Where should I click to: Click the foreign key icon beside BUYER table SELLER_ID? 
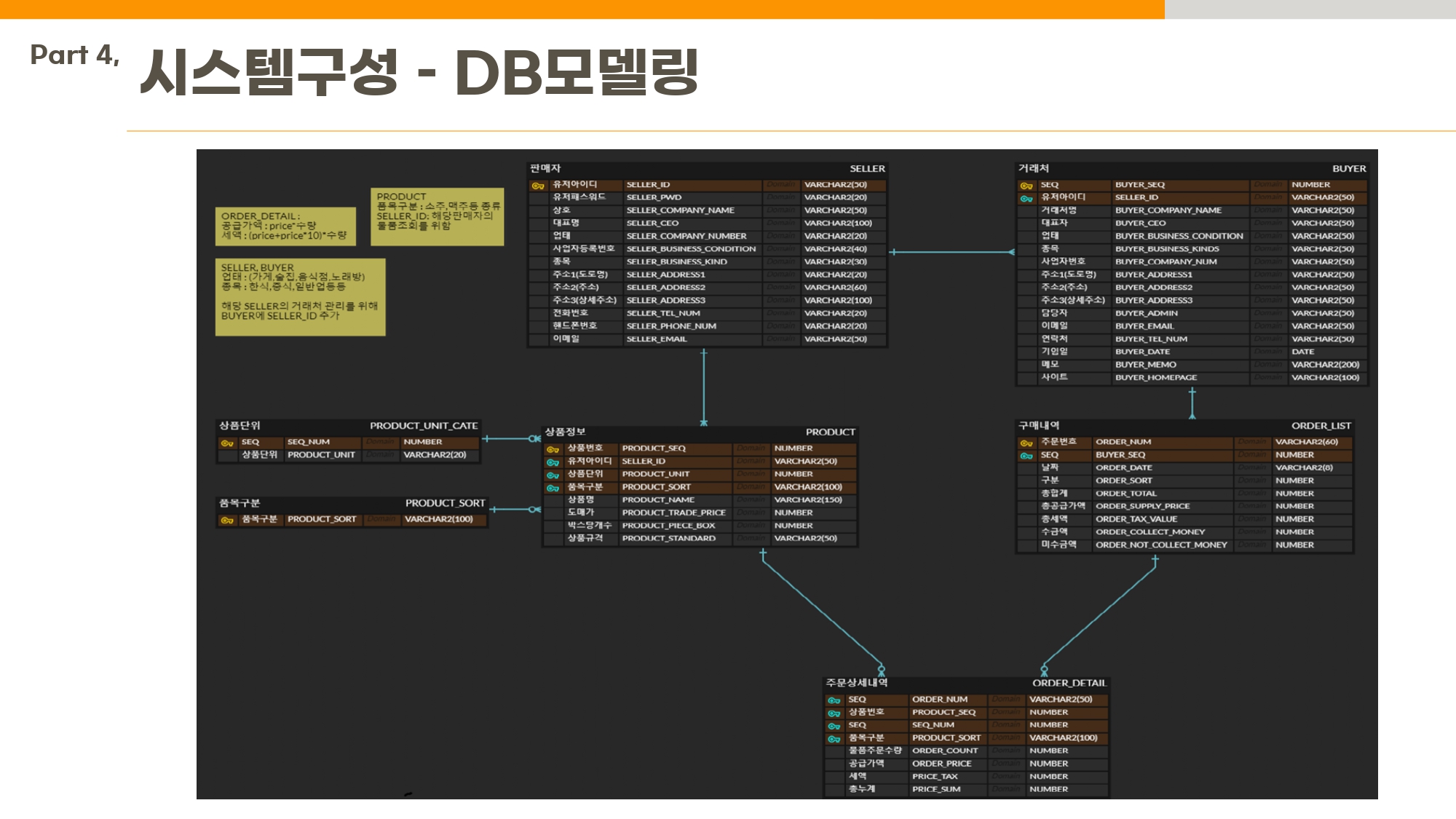(x=1026, y=198)
